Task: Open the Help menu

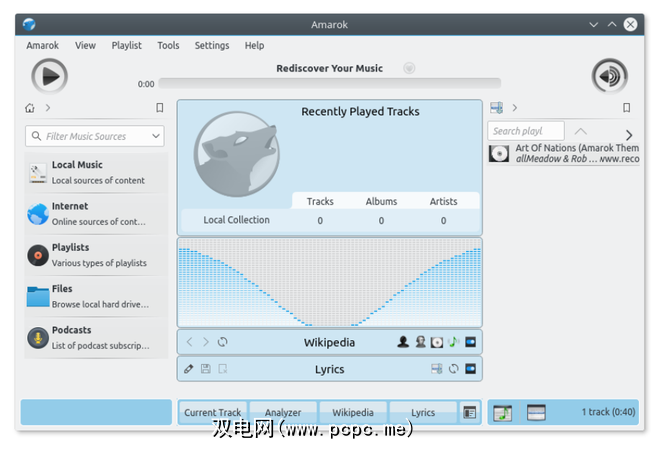Action: [254, 46]
